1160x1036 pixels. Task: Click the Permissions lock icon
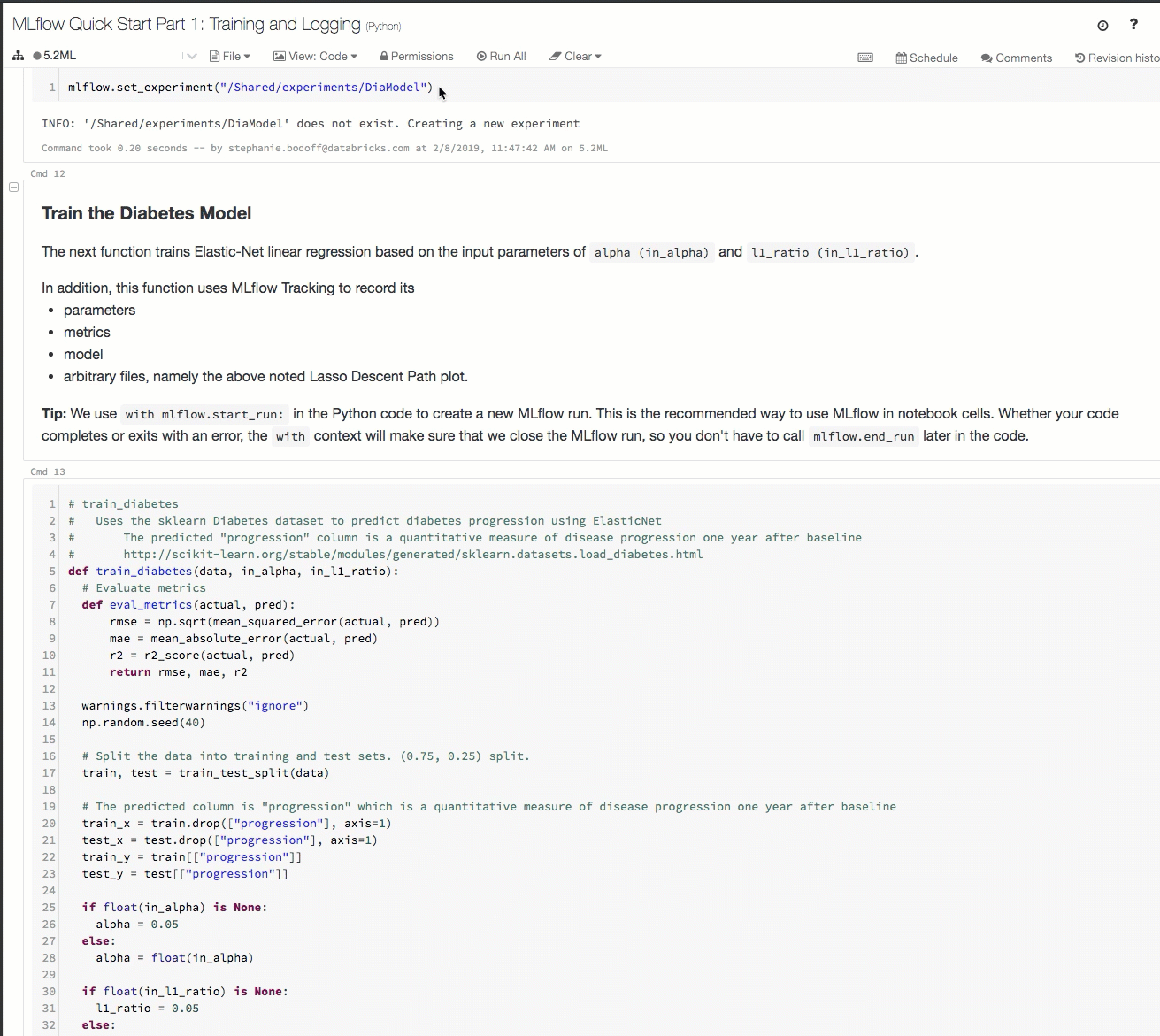pos(384,57)
